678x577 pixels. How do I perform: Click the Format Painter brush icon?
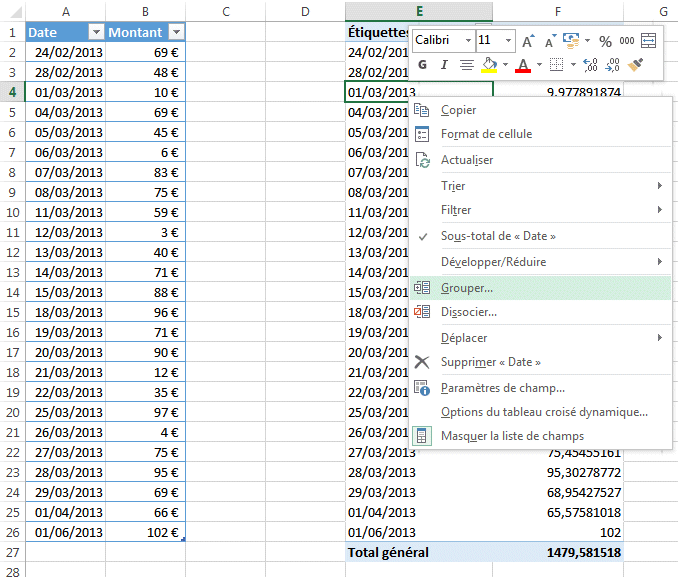click(x=635, y=65)
